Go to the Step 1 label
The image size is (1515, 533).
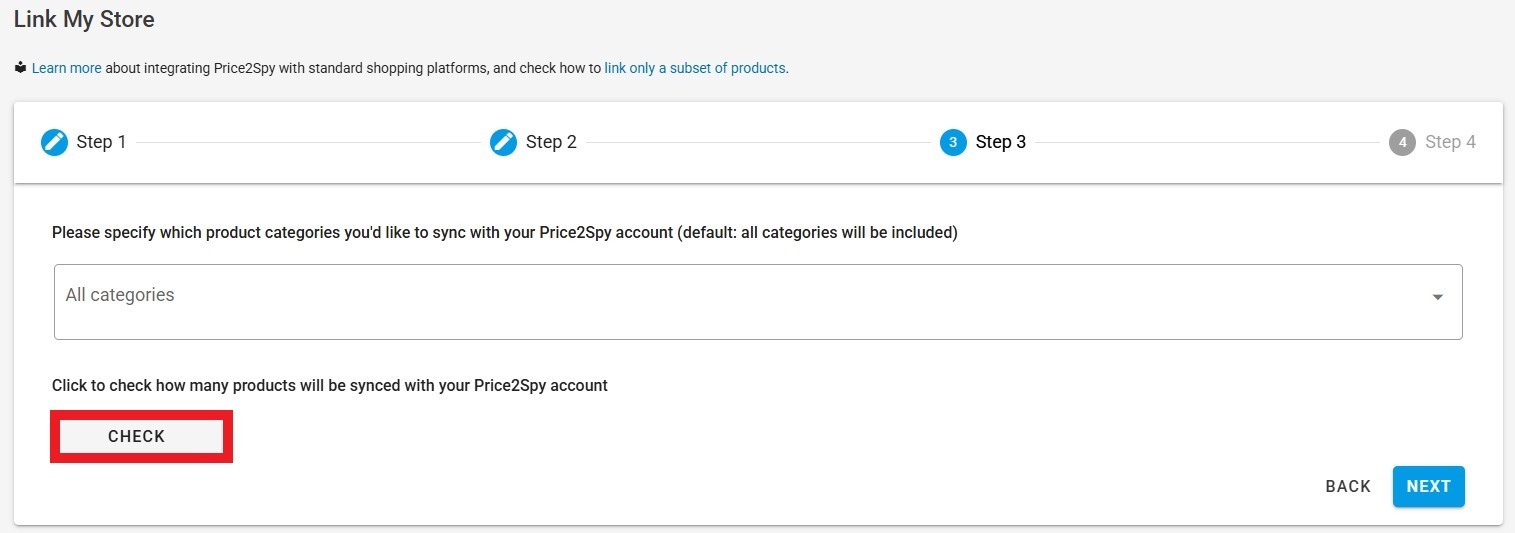pyautogui.click(x=101, y=142)
